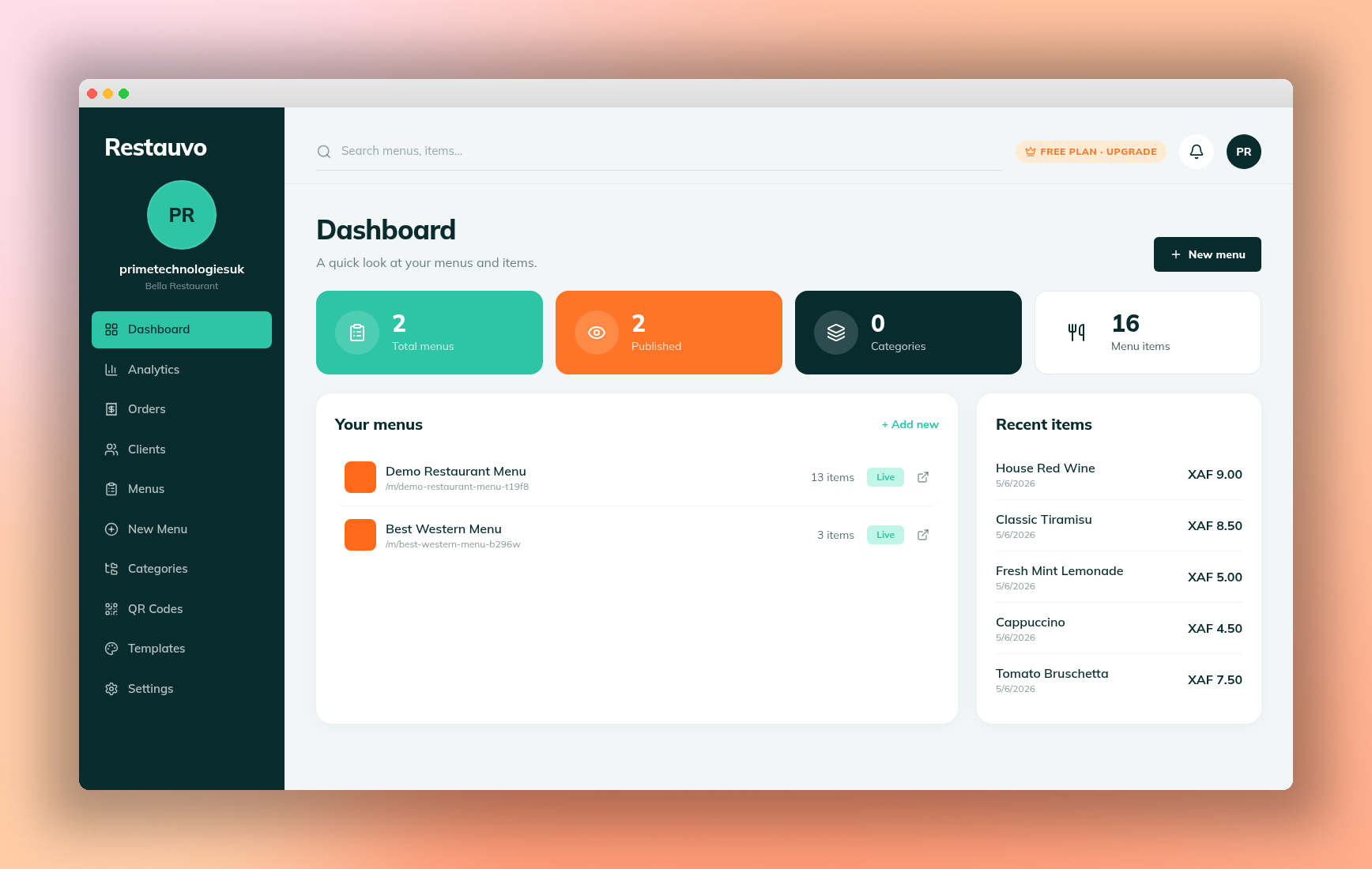1372x869 pixels.
Task: Click the XAF 7.50 price
Action: pos(1215,680)
